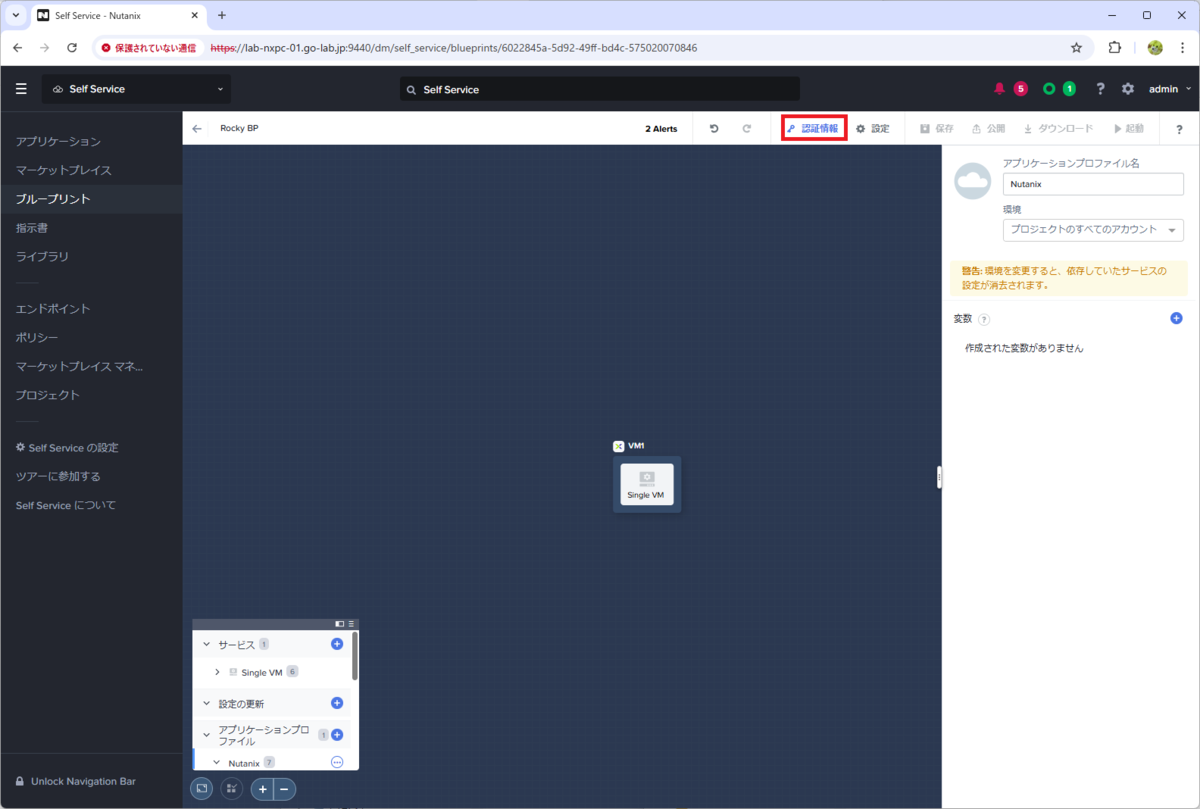
Task: Open the help question mark in header
Action: pyautogui.click(x=1100, y=89)
